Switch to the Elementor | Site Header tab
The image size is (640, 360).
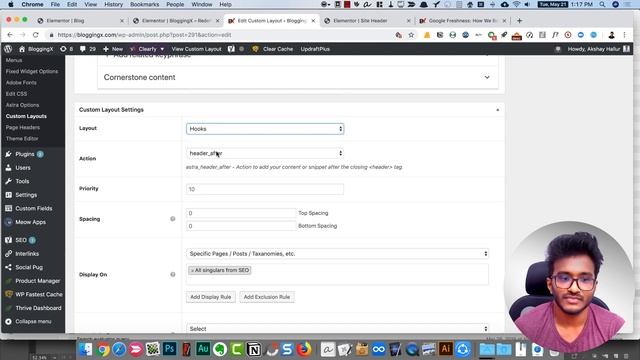pyautogui.click(x=366, y=20)
